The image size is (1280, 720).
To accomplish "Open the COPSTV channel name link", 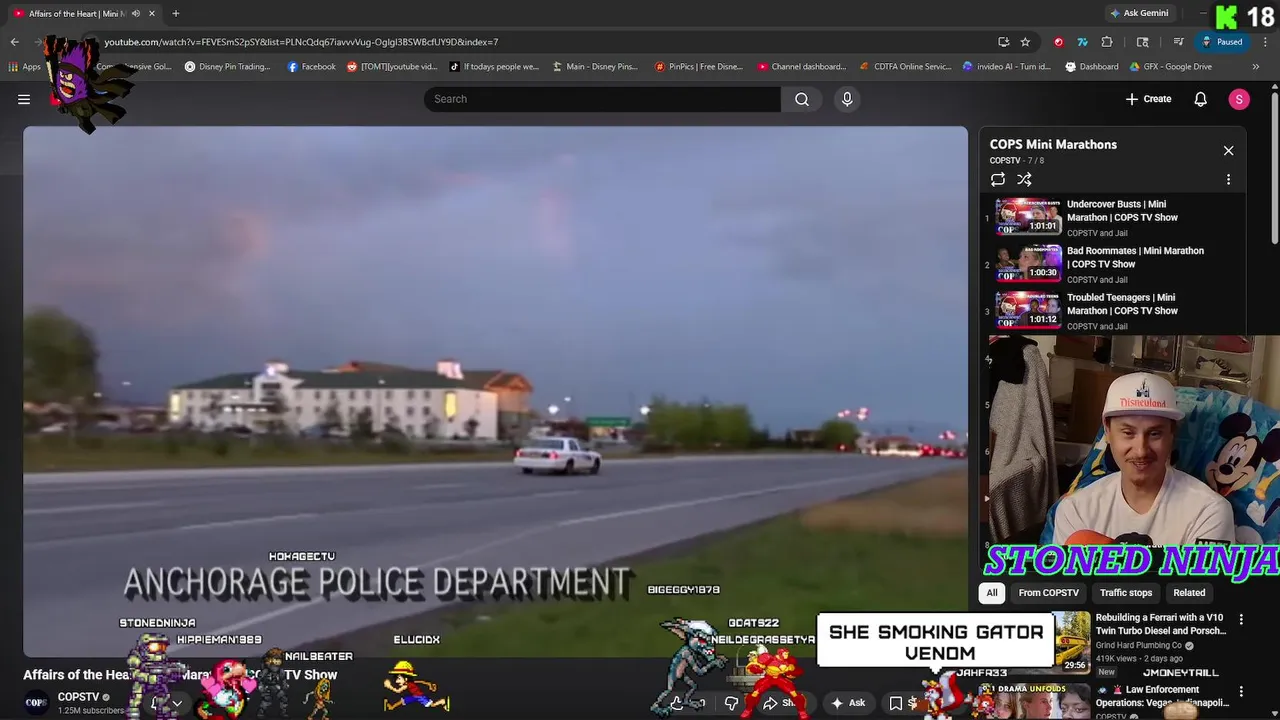I will (x=78, y=697).
